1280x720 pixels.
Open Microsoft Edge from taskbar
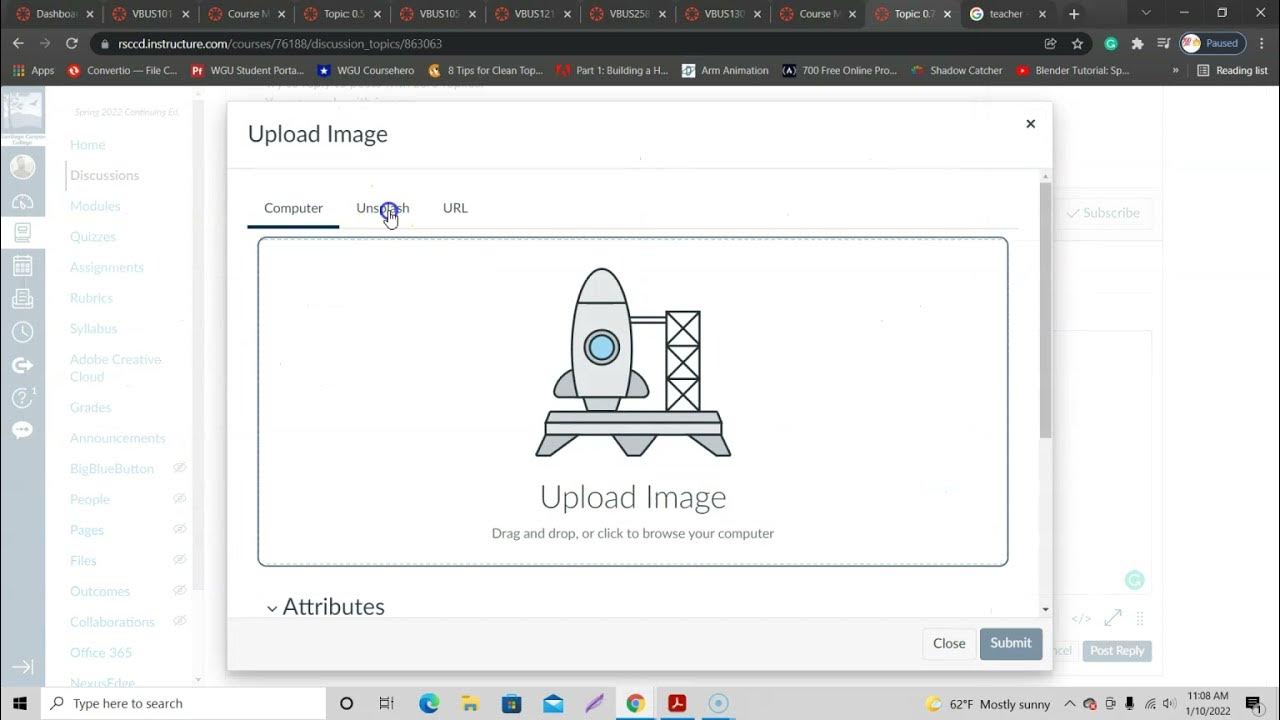pos(429,703)
